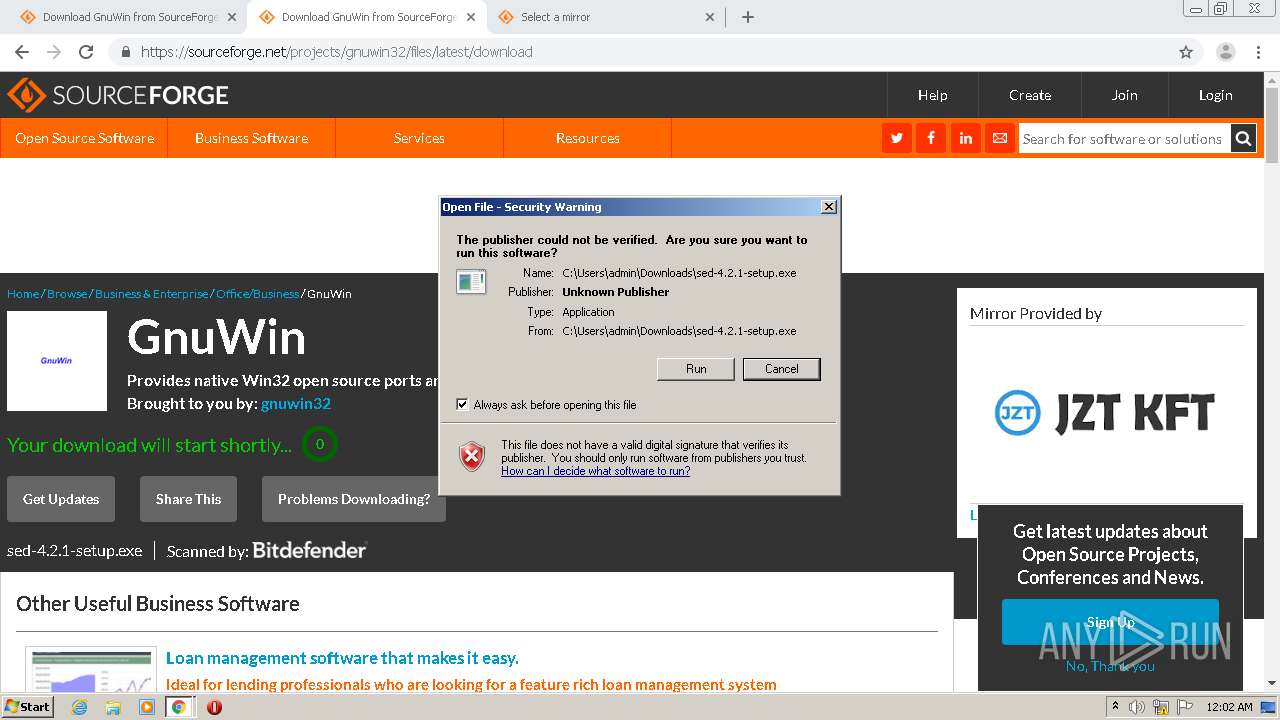The image size is (1280, 720).
Task: Bookmark this page with star icon
Action: [1186, 52]
